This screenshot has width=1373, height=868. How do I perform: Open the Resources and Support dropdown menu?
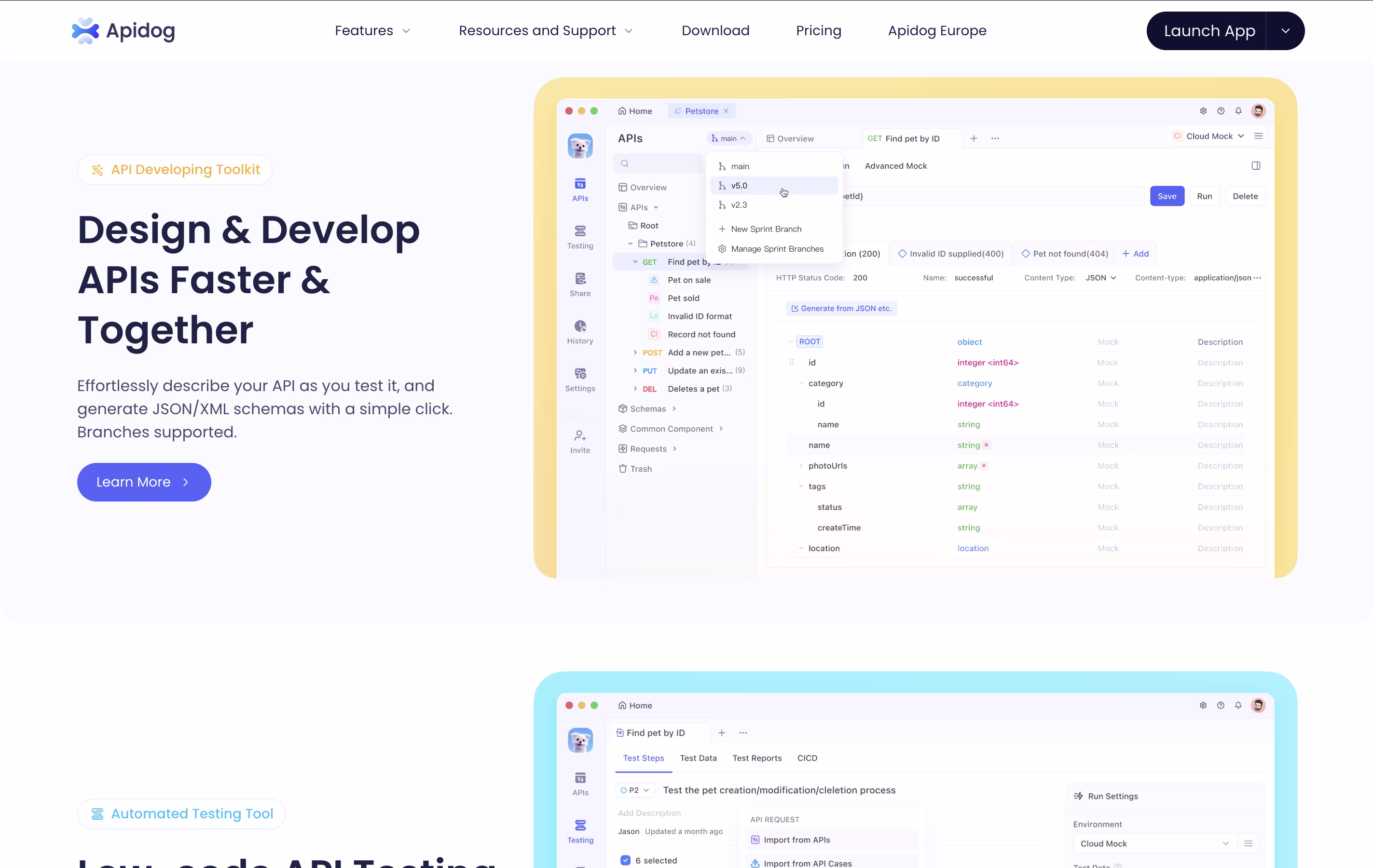pos(546,31)
